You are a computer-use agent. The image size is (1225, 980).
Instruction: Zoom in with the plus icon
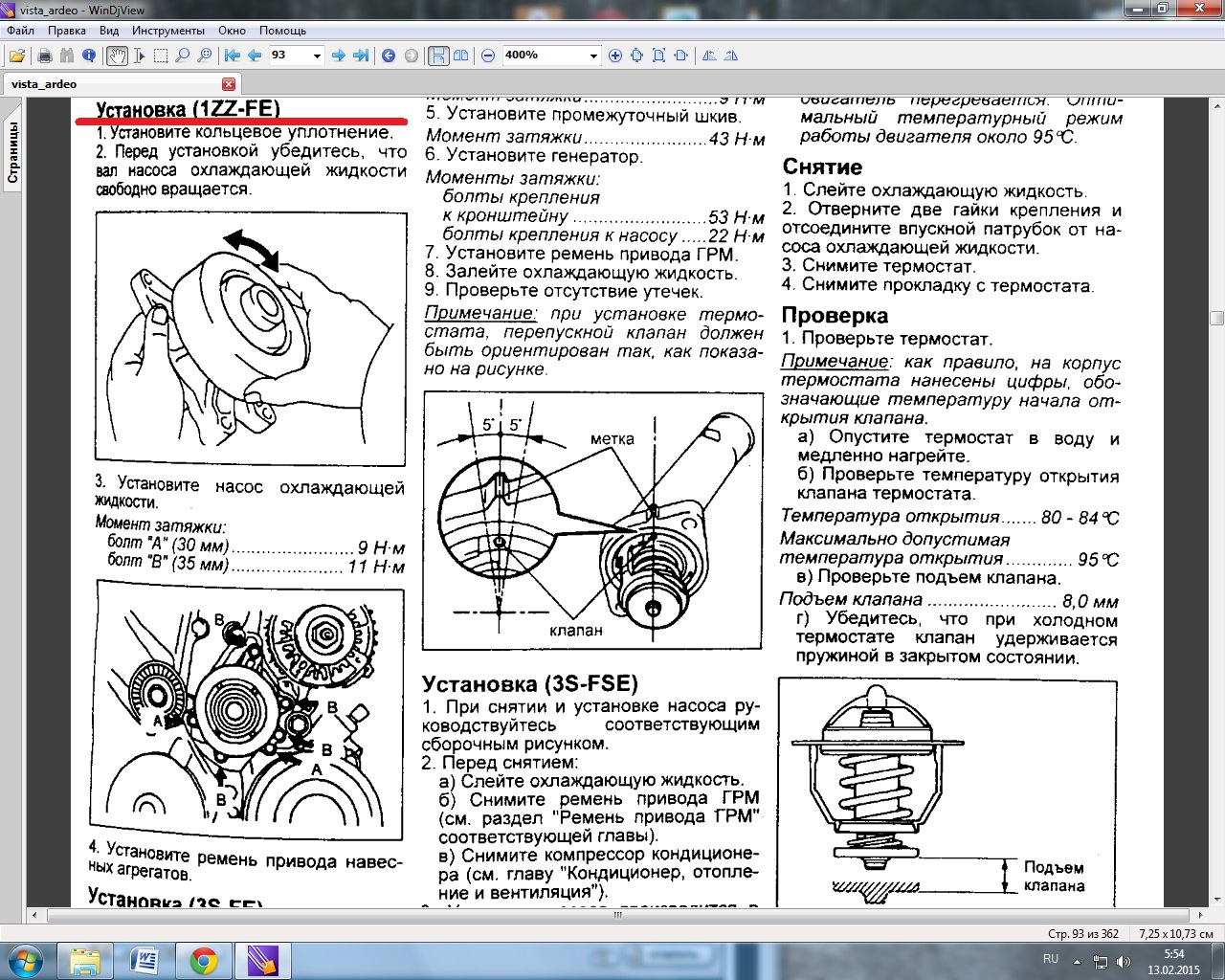click(615, 56)
